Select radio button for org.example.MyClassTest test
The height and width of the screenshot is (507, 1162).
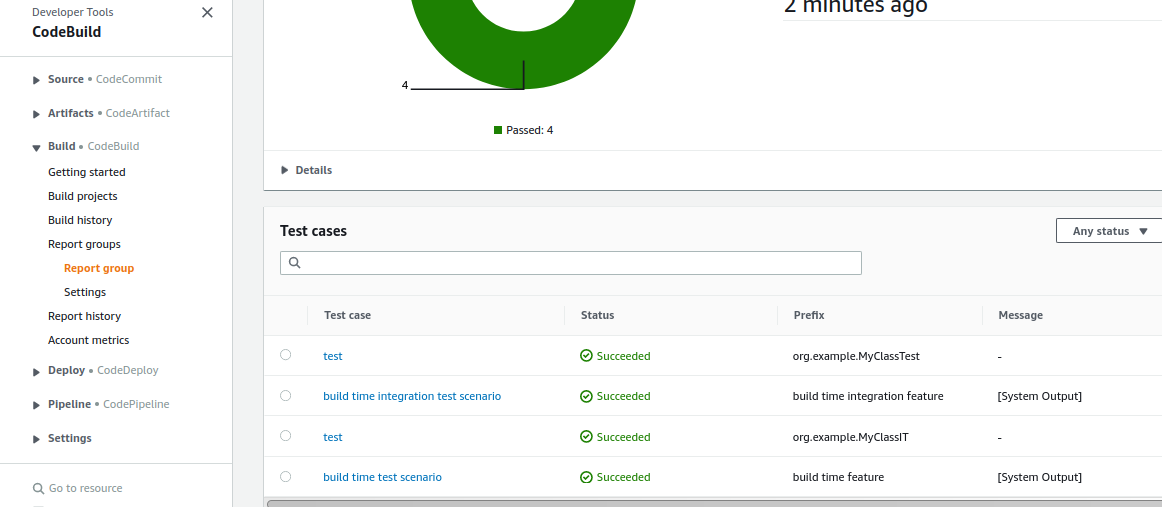coord(286,355)
